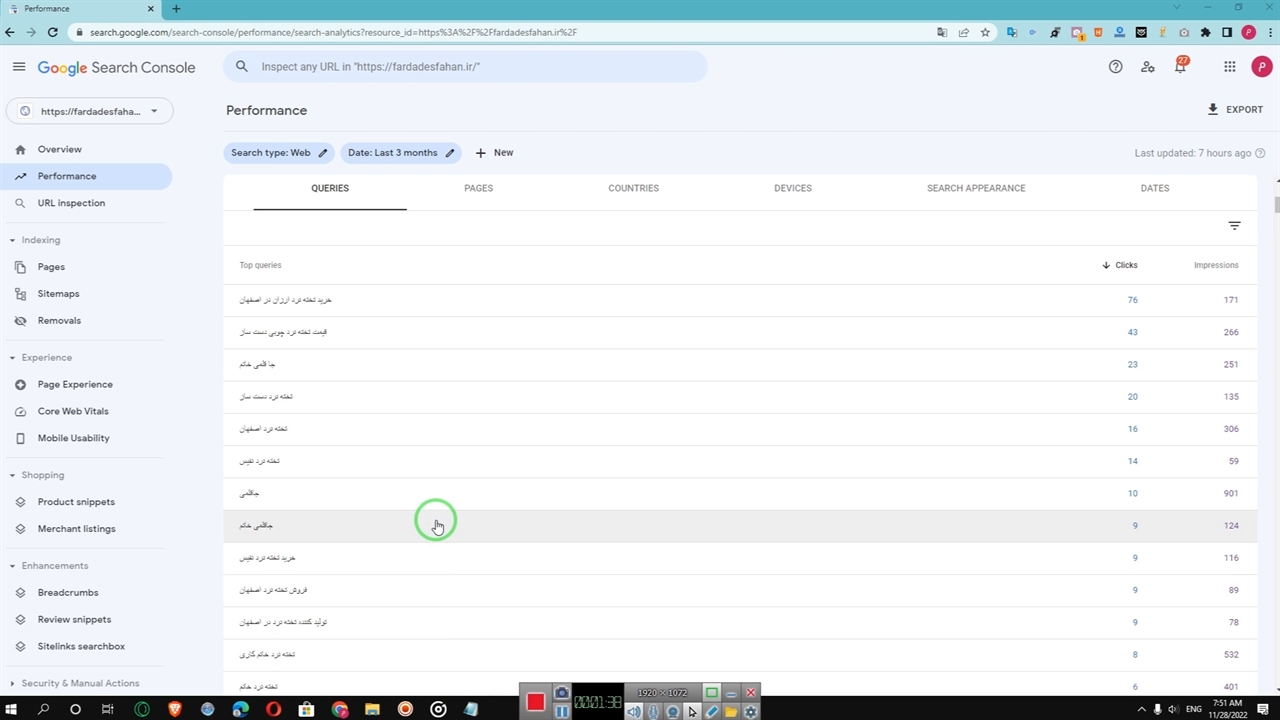The width and height of the screenshot is (1280, 720).
Task: Click the Inspect any URL search field
Action: (470, 67)
